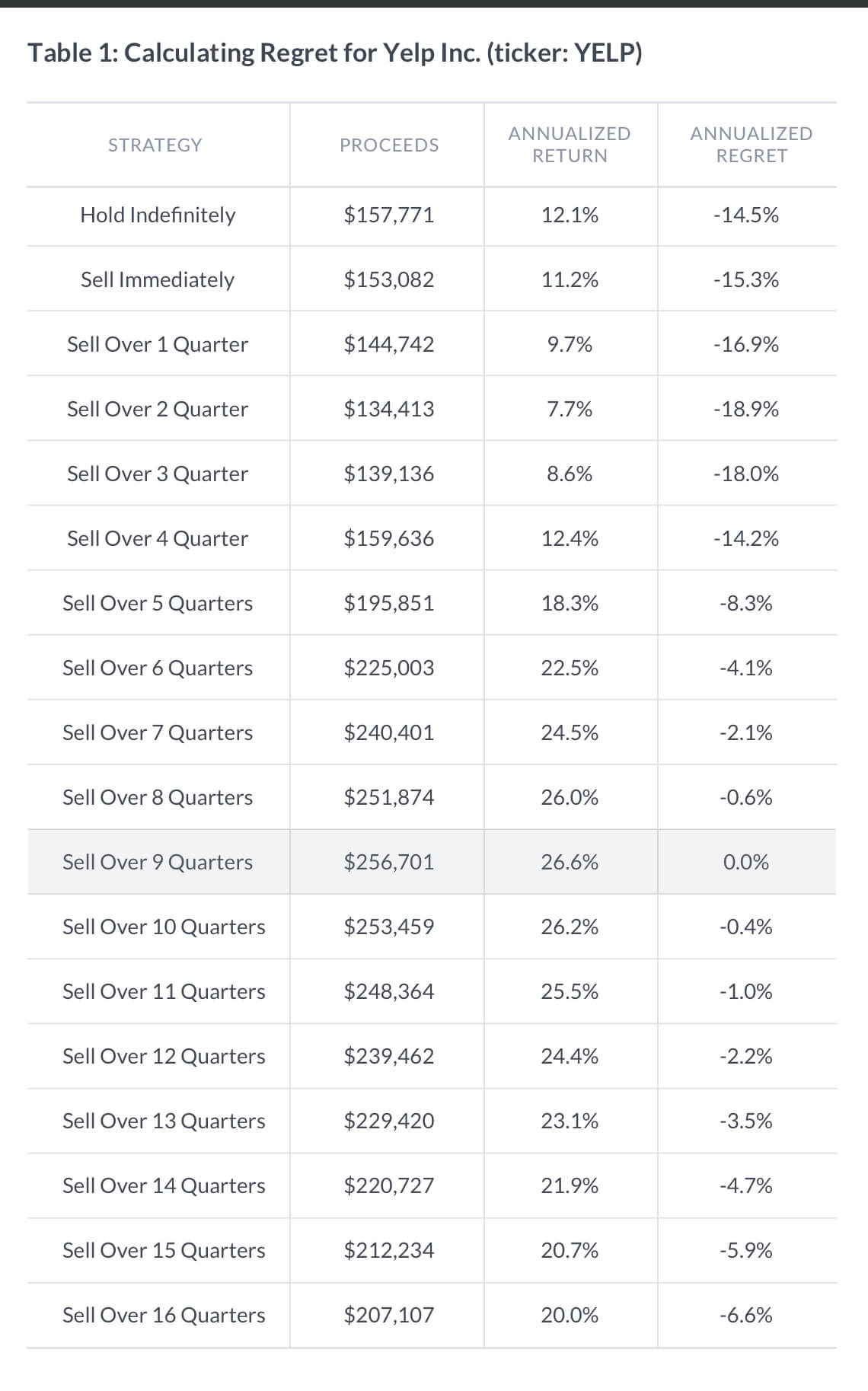Viewport: 868px width, 1391px height.
Task: Click the $253,459 proceeds value
Action: 389,927
